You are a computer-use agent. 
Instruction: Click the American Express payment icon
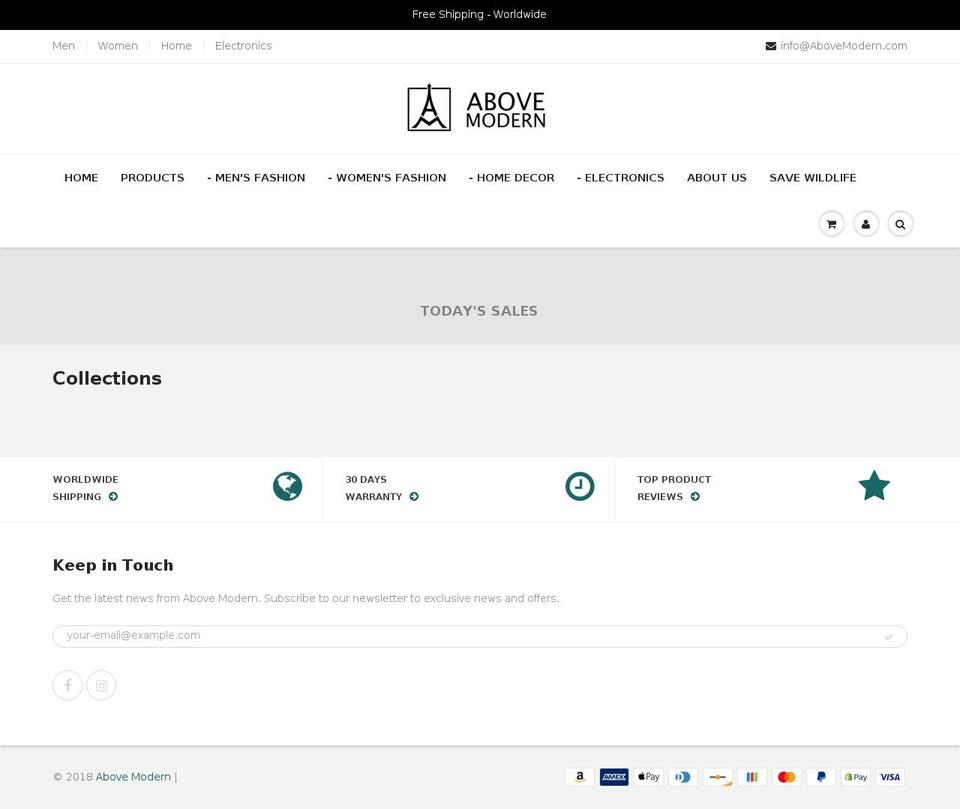point(614,777)
